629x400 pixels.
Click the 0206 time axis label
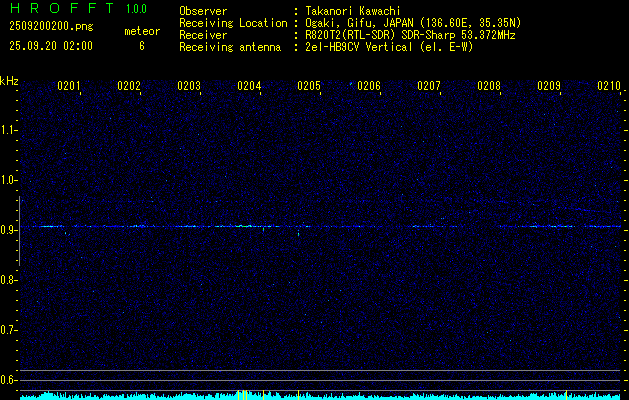(x=369, y=86)
